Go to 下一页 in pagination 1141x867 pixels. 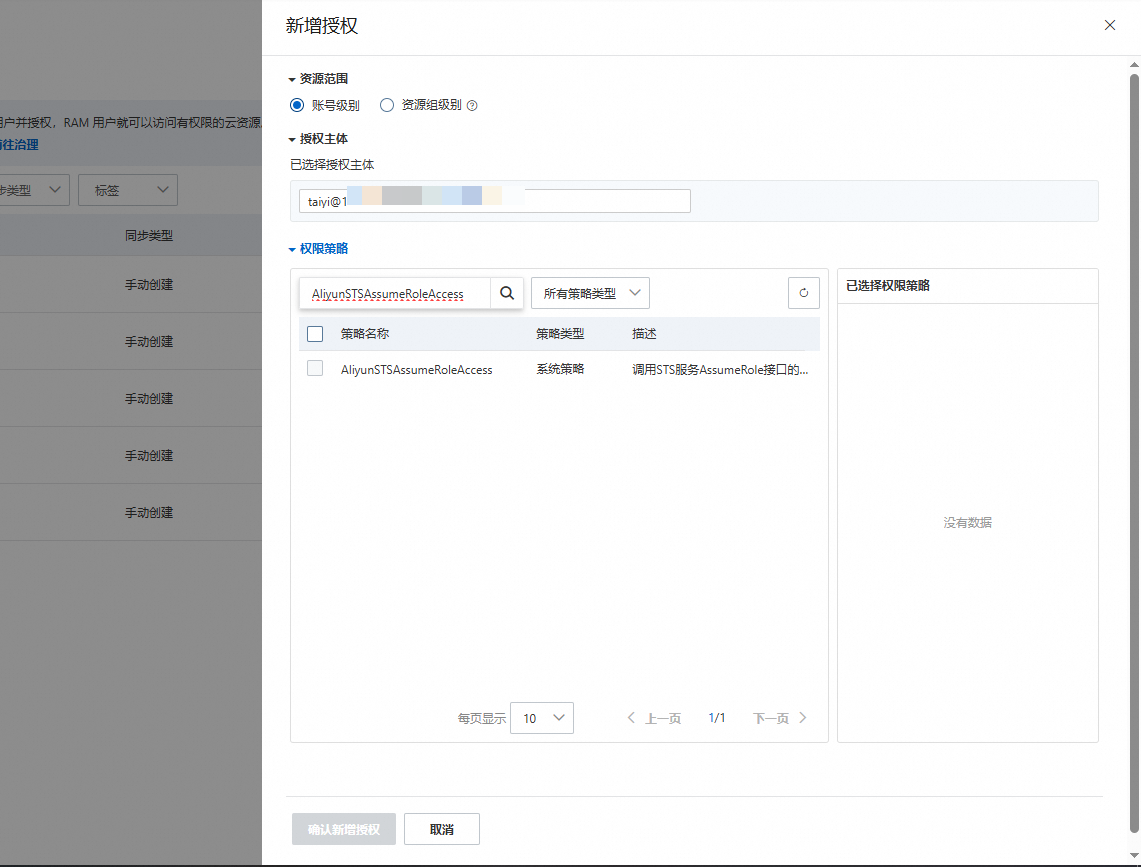(x=779, y=718)
